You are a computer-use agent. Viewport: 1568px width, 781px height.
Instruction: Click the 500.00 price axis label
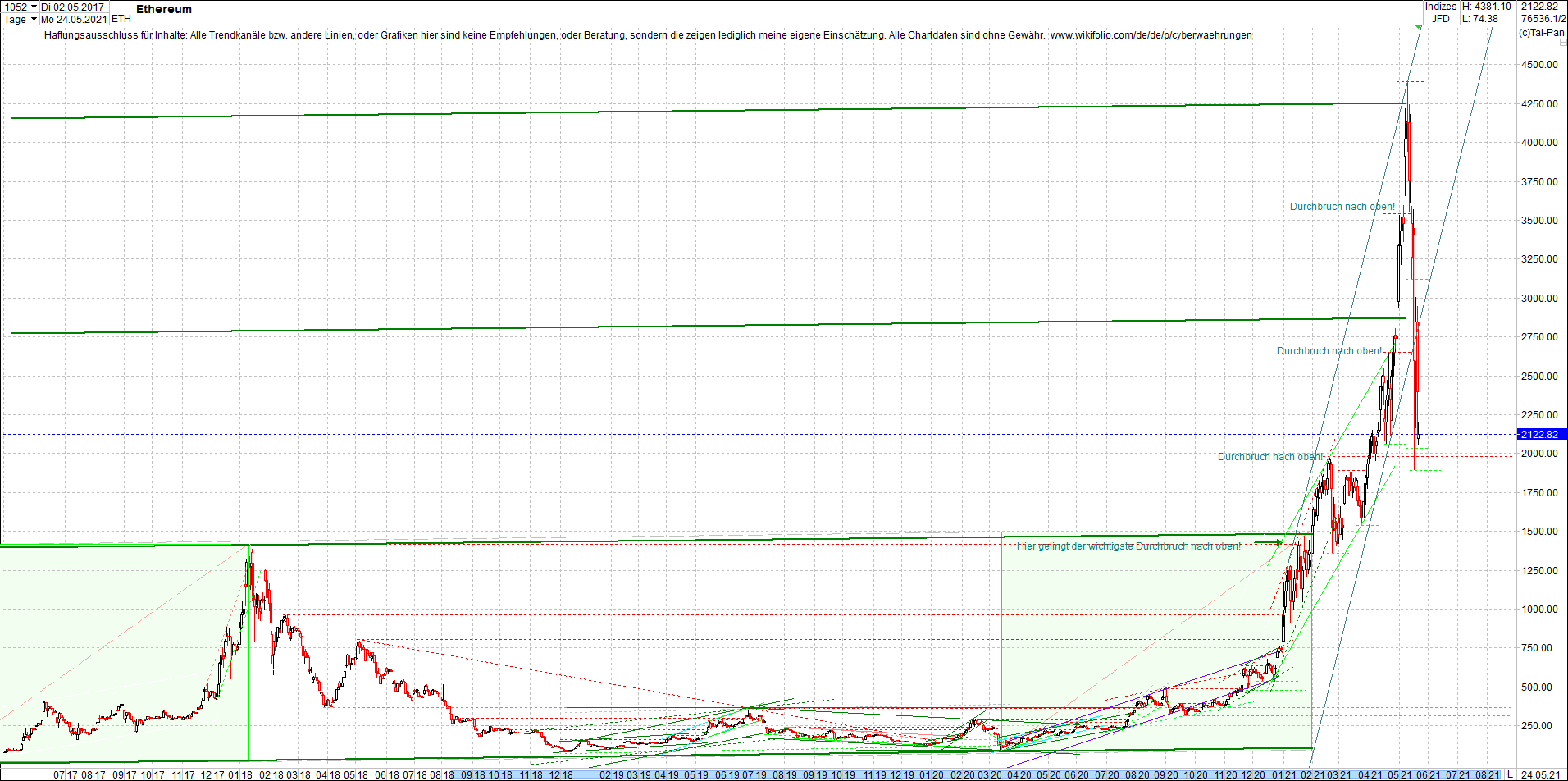coord(1536,687)
